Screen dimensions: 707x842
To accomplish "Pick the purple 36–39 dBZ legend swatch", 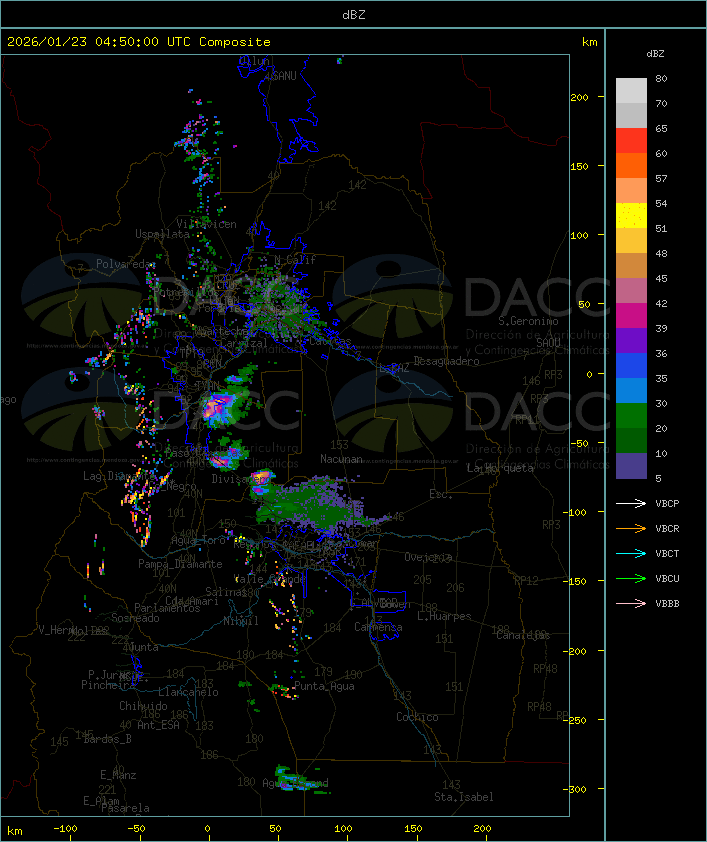I will click(631, 341).
